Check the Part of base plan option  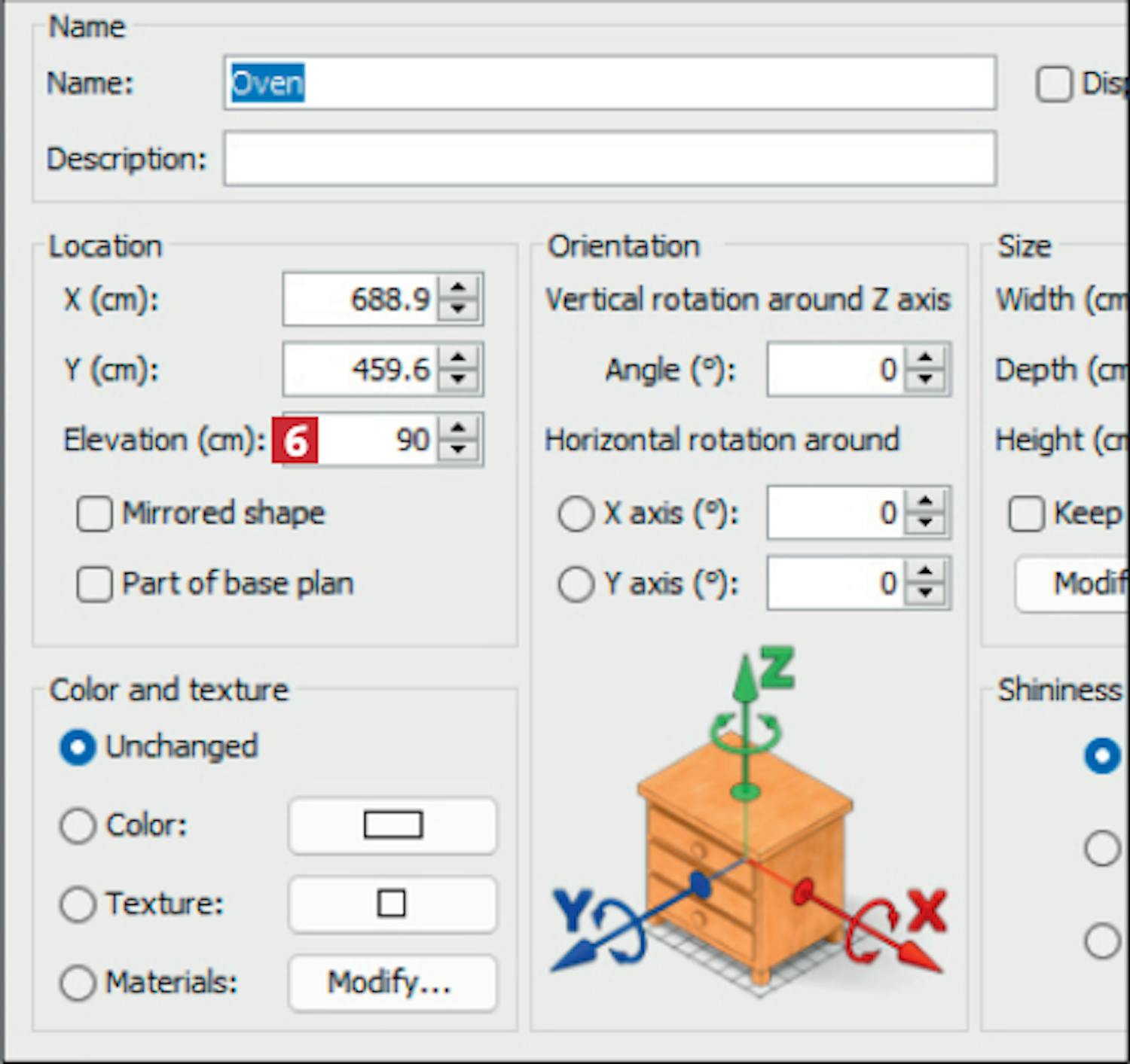95,584
